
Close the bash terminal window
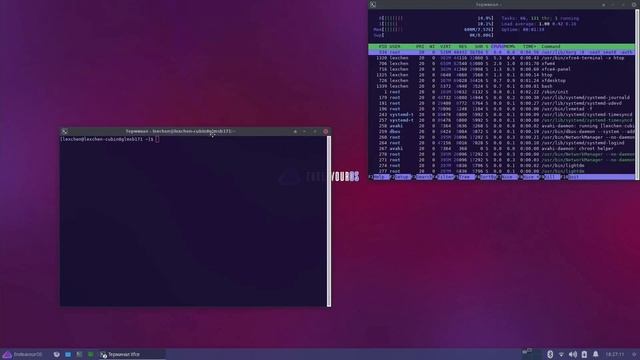click(x=325, y=131)
